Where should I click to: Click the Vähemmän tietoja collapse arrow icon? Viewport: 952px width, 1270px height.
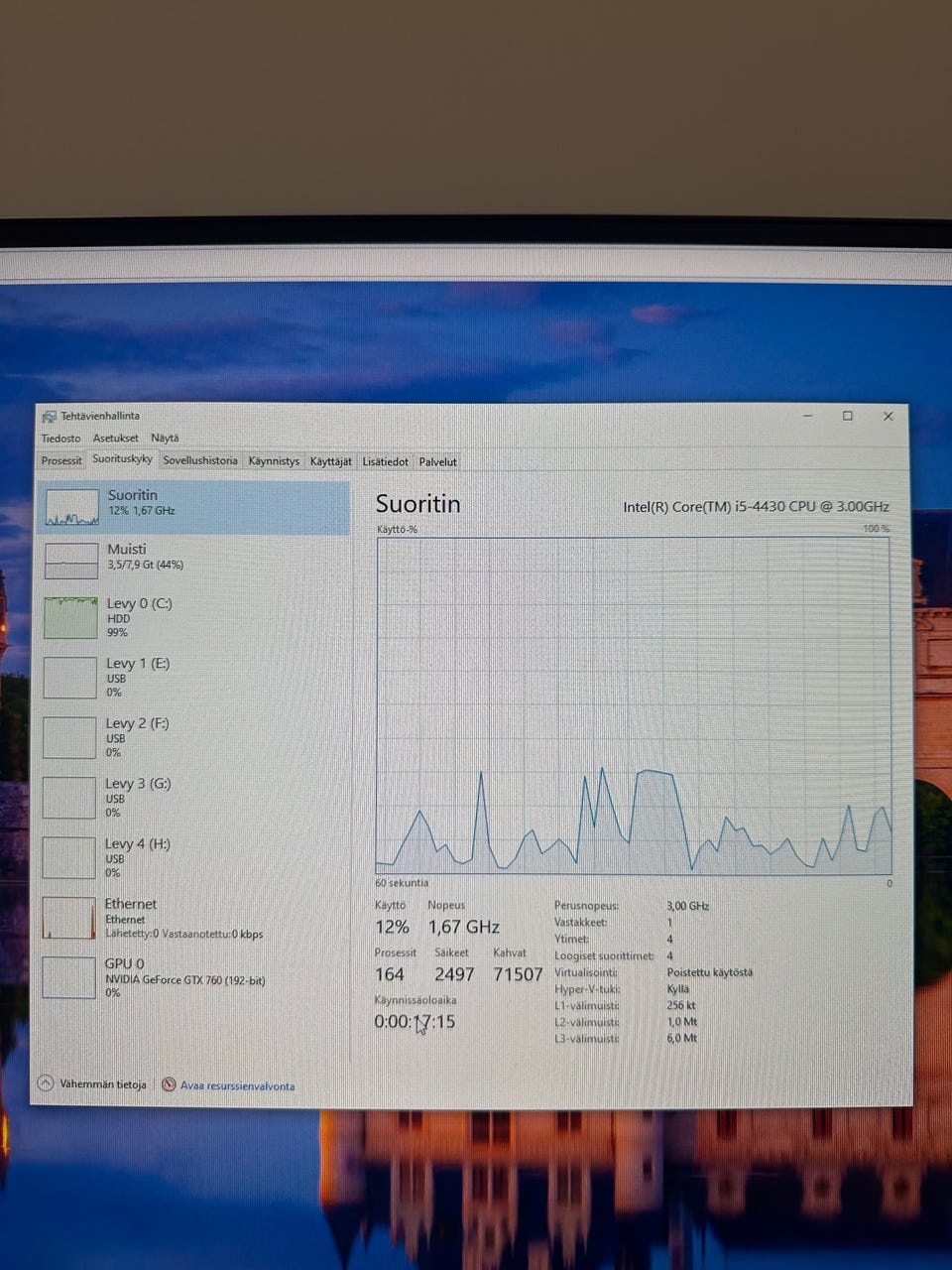[x=45, y=1083]
